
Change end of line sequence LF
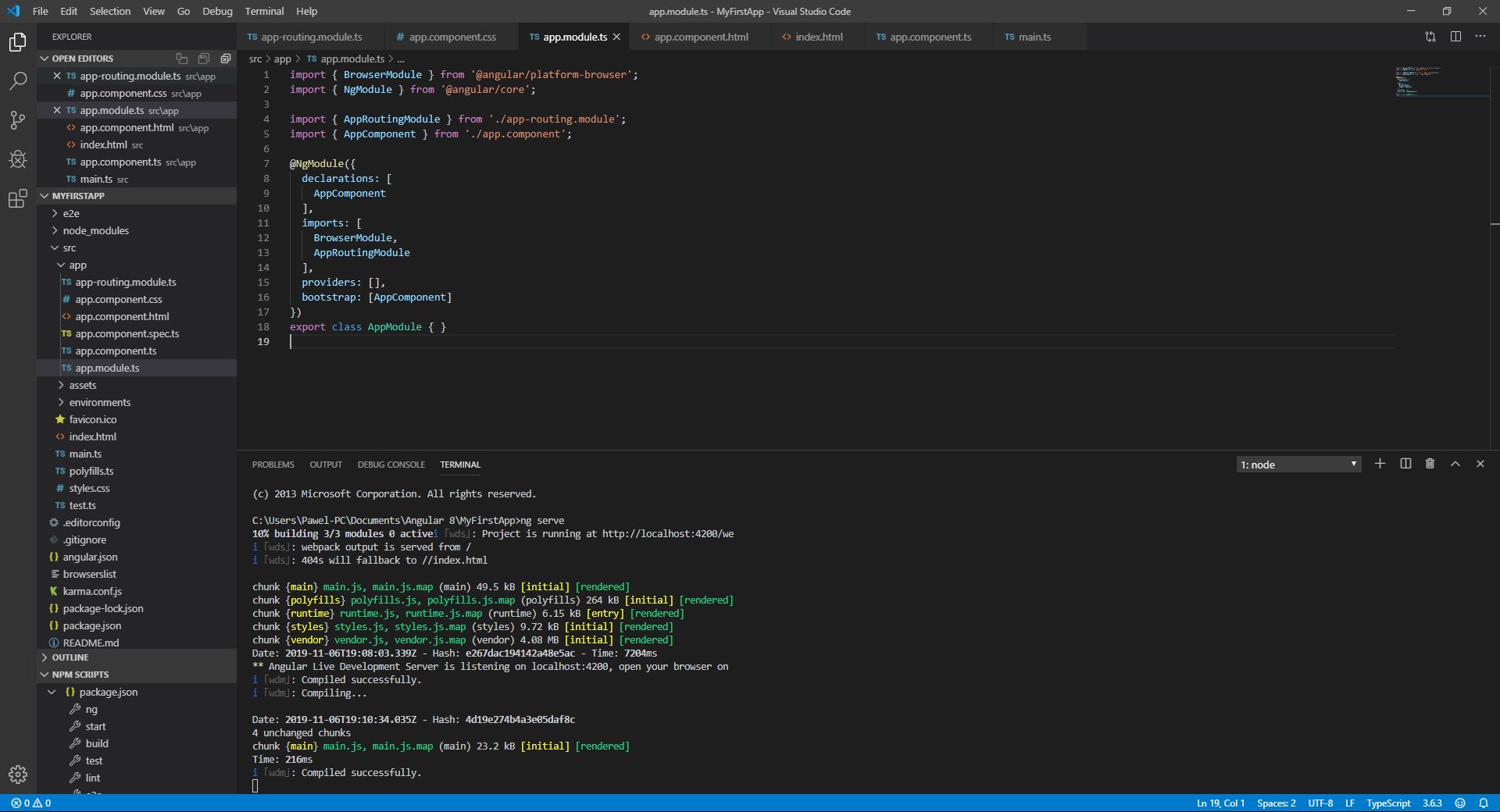click(x=1349, y=803)
